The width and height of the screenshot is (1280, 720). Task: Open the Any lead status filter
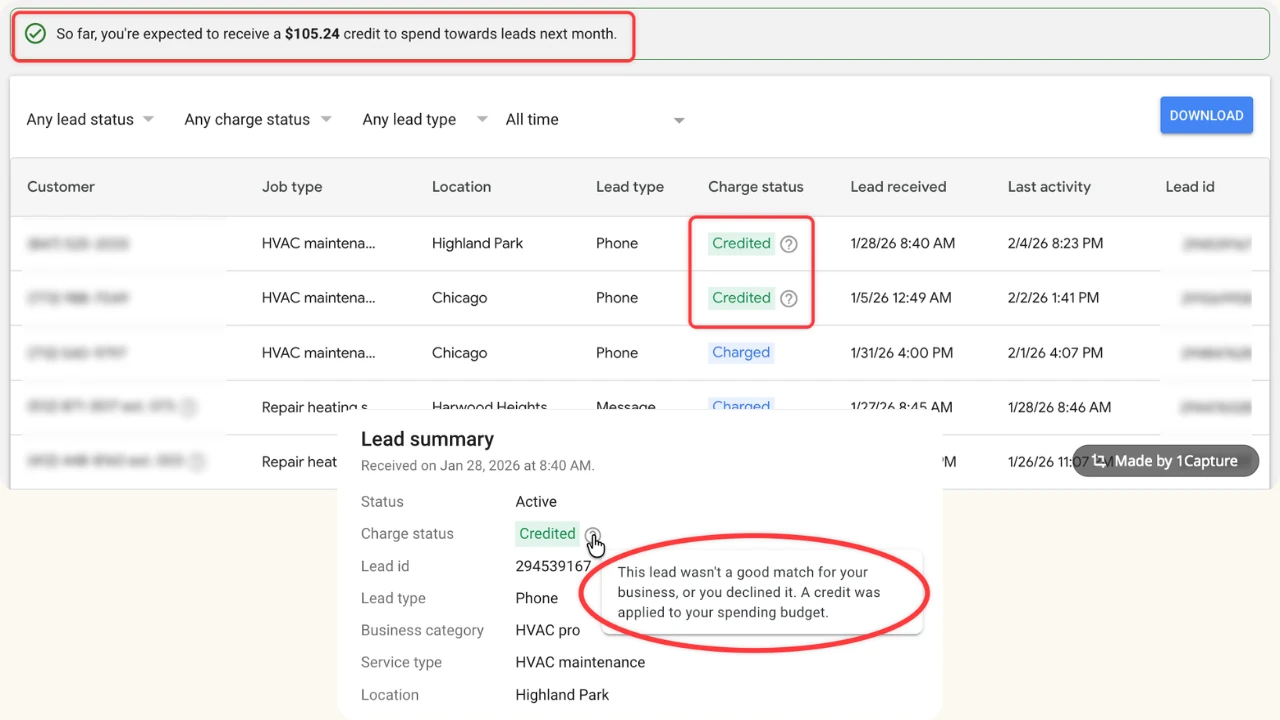click(x=90, y=120)
